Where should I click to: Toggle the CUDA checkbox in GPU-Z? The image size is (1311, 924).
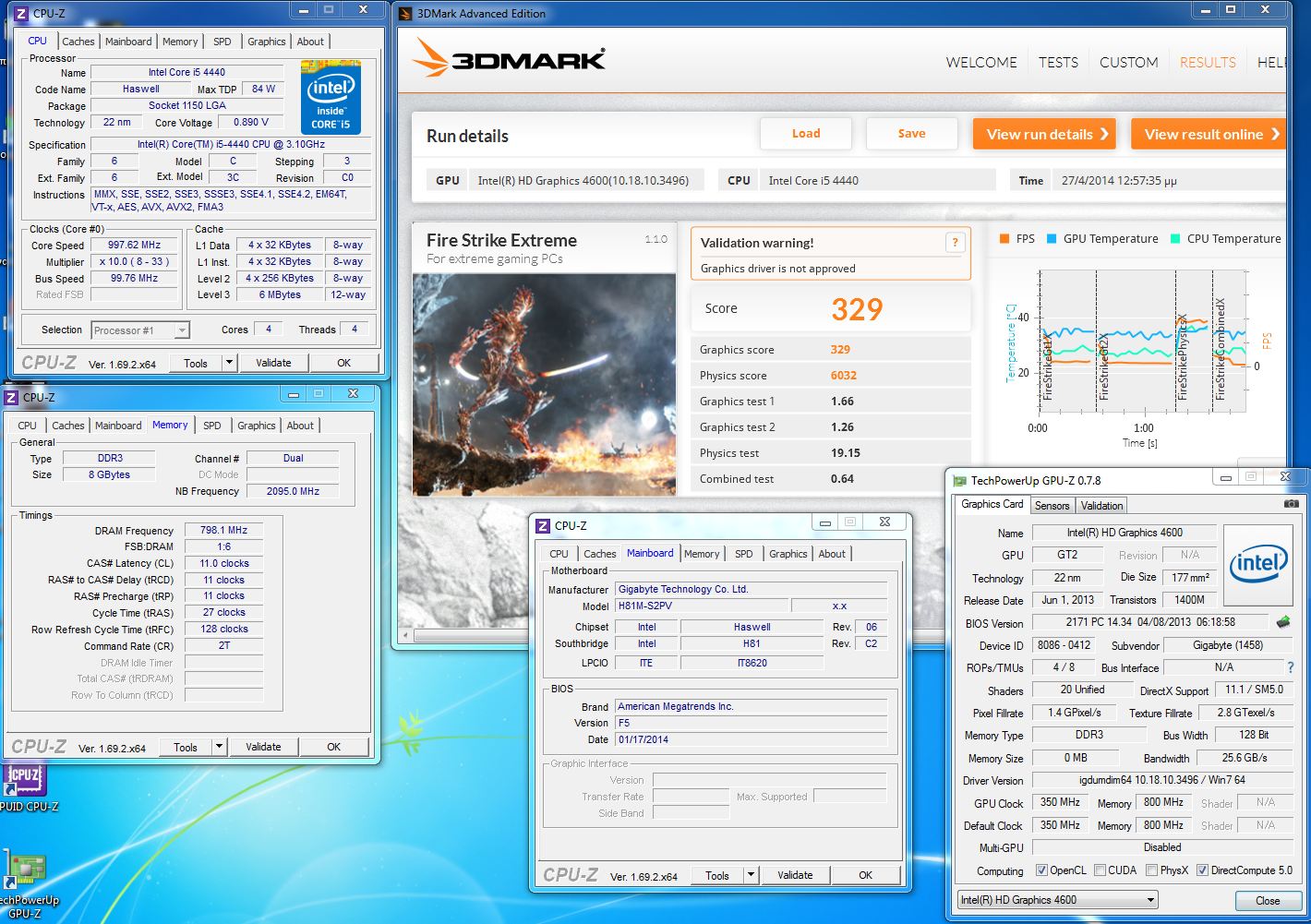click(x=1100, y=870)
